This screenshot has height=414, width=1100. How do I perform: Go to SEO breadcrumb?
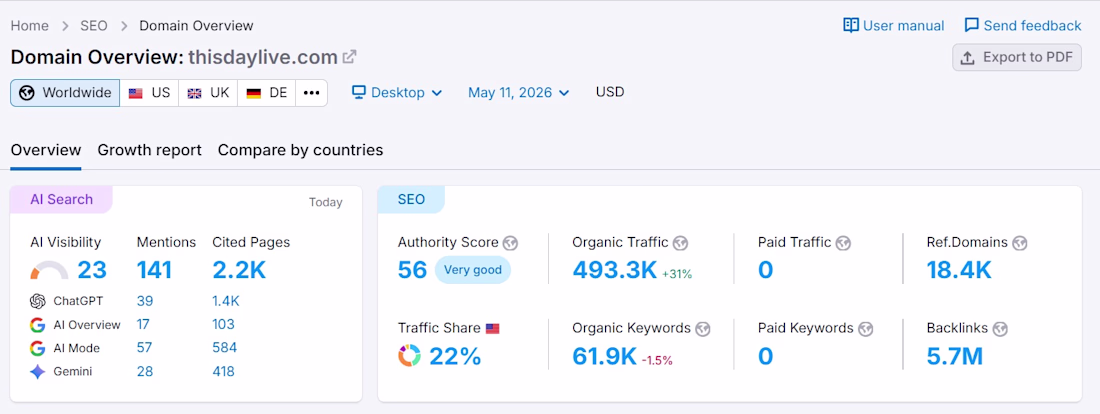pyautogui.click(x=93, y=26)
